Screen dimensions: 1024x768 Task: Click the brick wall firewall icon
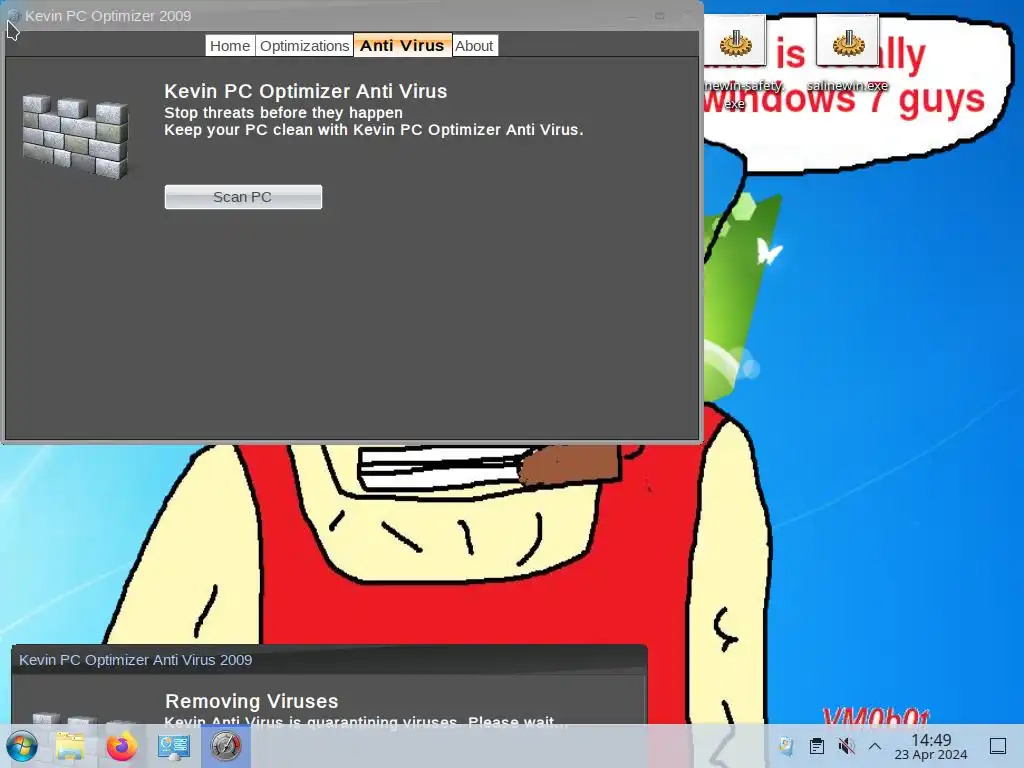click(75, 136)
